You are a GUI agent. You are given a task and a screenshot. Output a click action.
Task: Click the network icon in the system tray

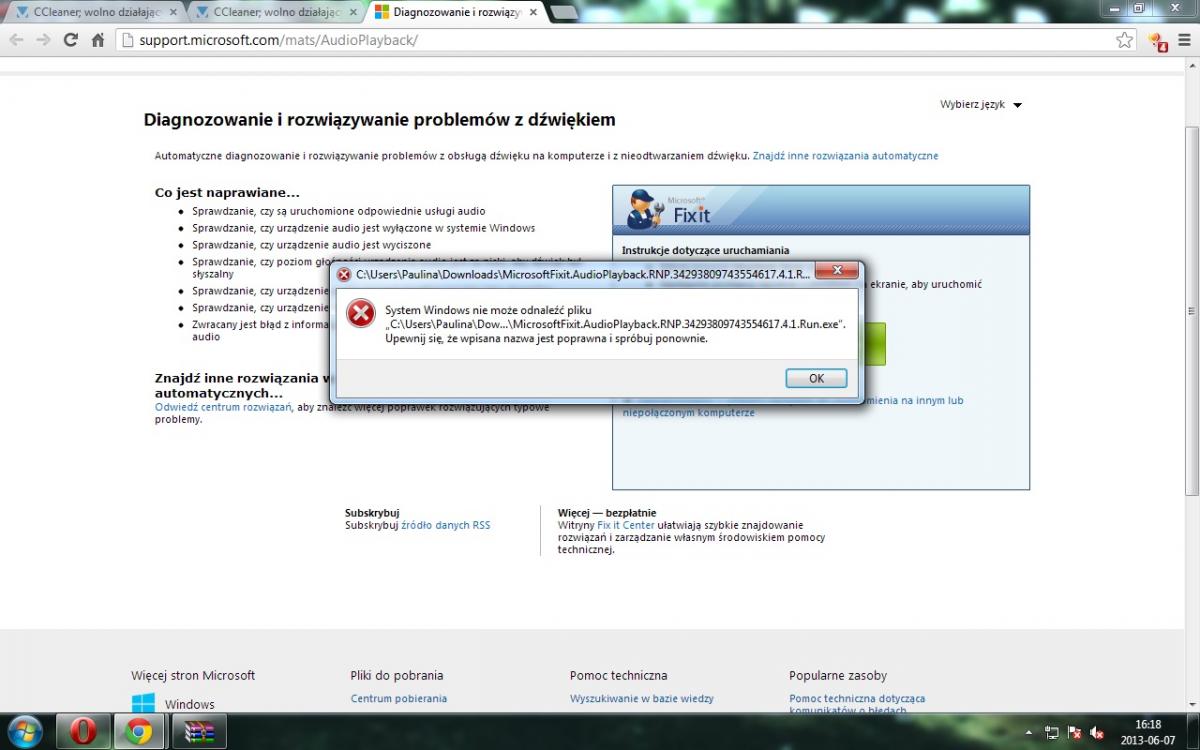pos(1052,733)
